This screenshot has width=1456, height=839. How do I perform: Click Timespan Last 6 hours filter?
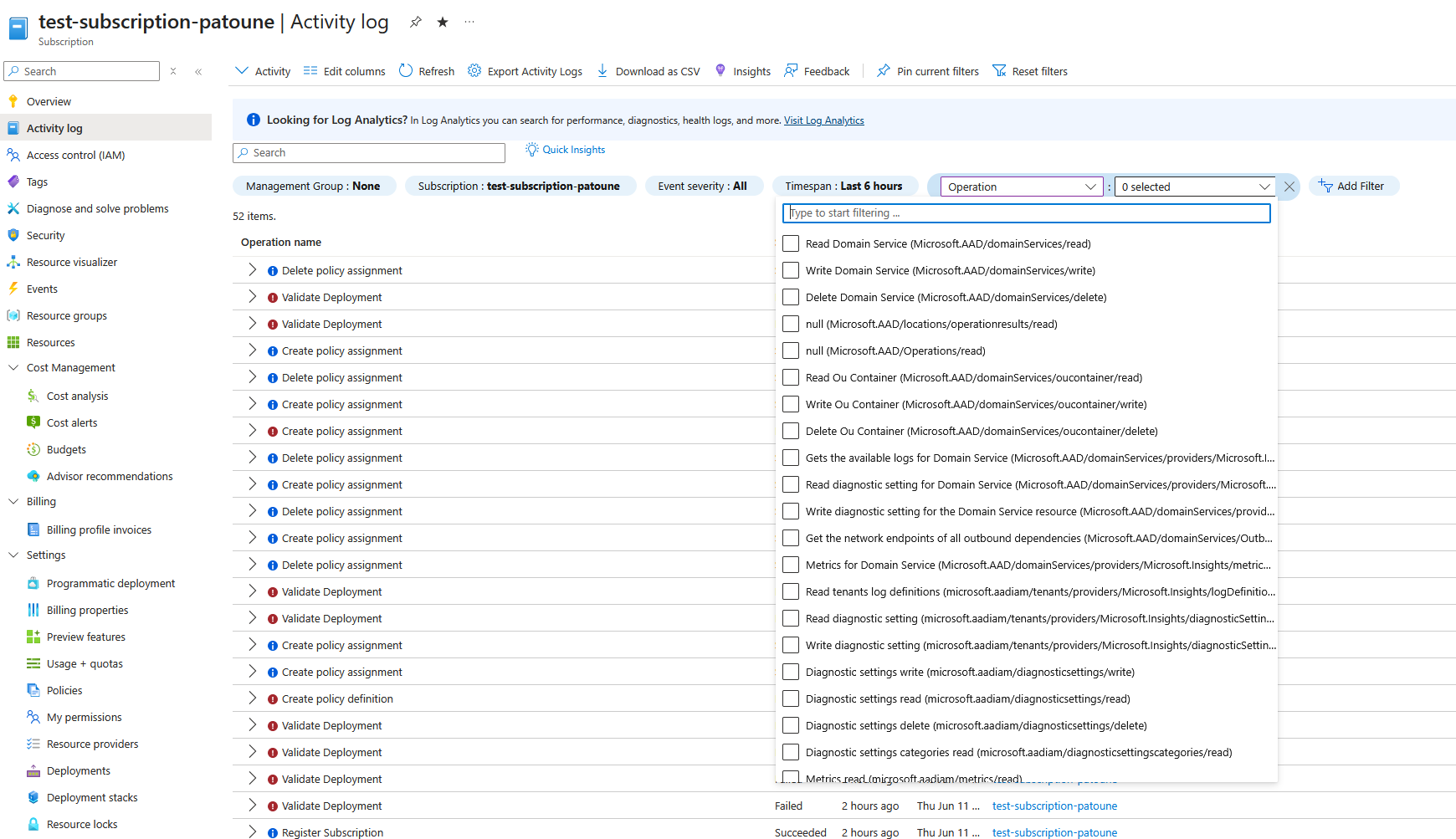pyautogui.click(x=844, y=187)
